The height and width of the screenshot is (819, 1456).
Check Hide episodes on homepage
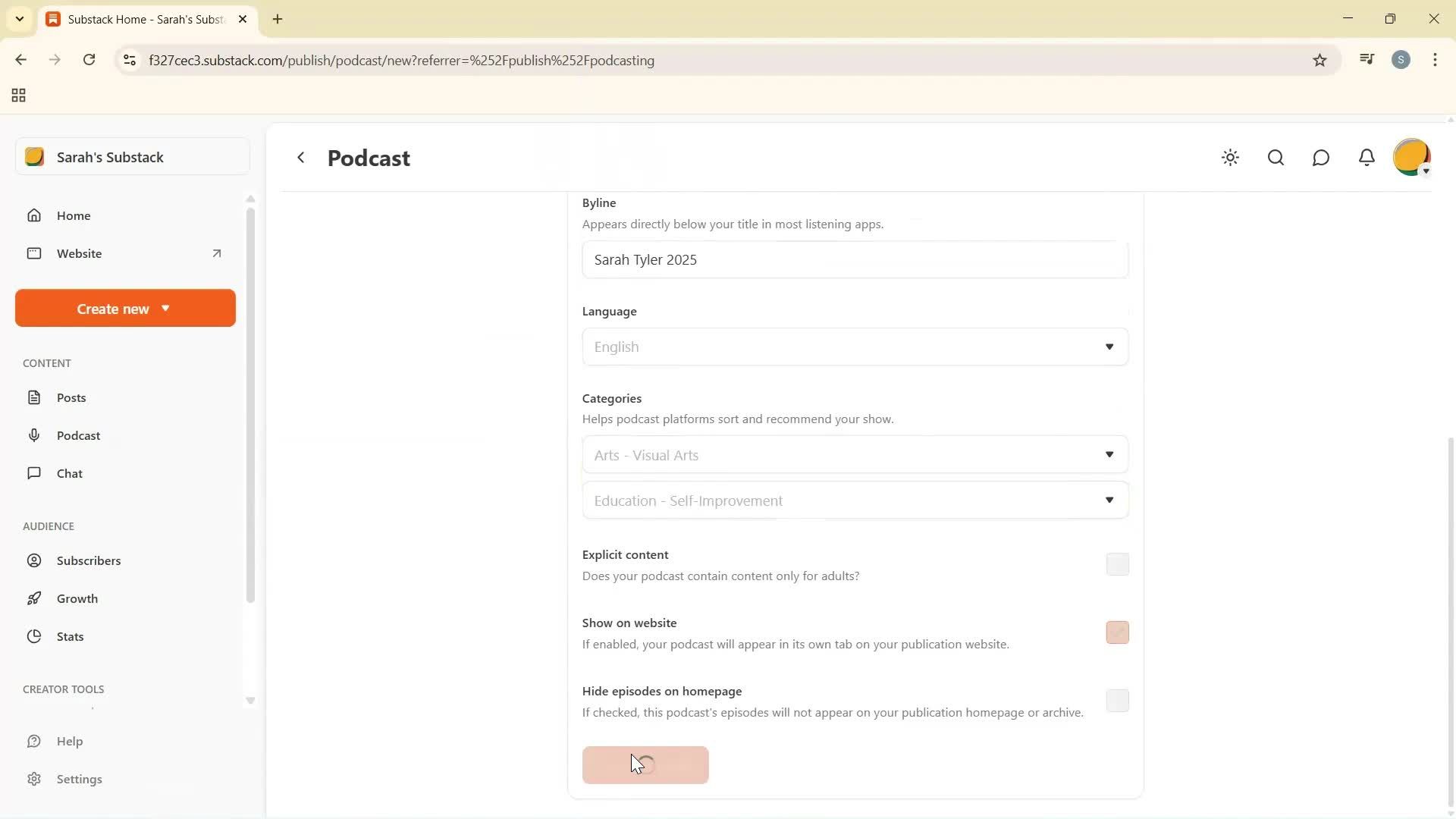coord(1116,701)
